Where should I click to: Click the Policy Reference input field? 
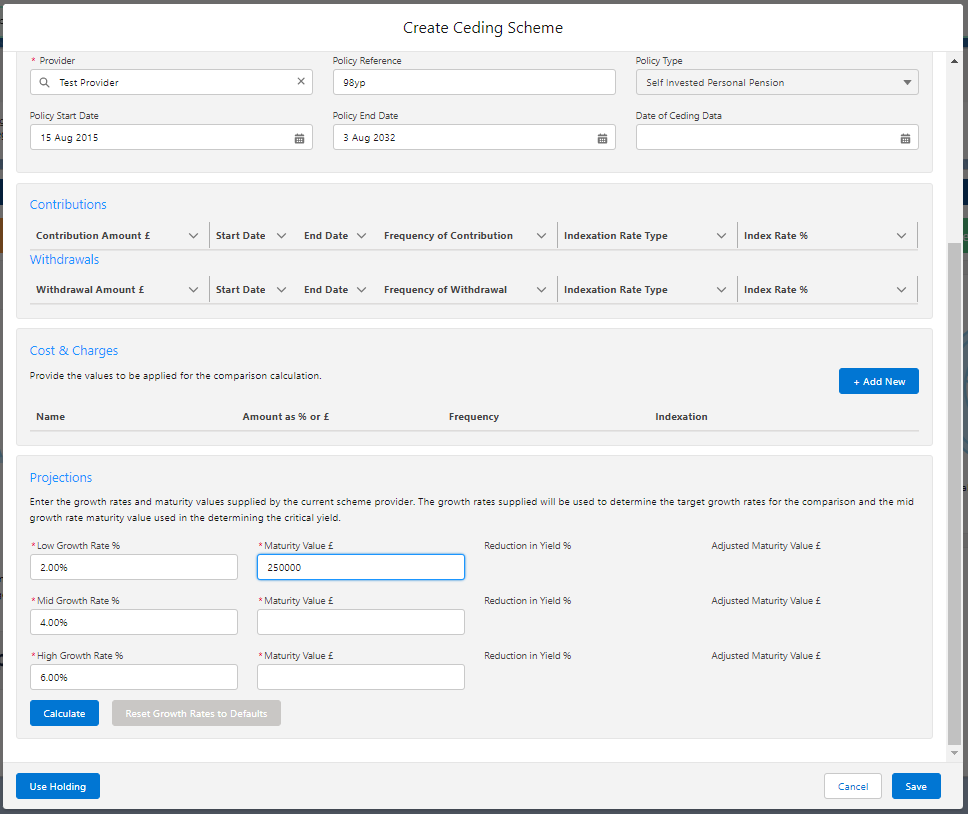[x=474, y=82]
